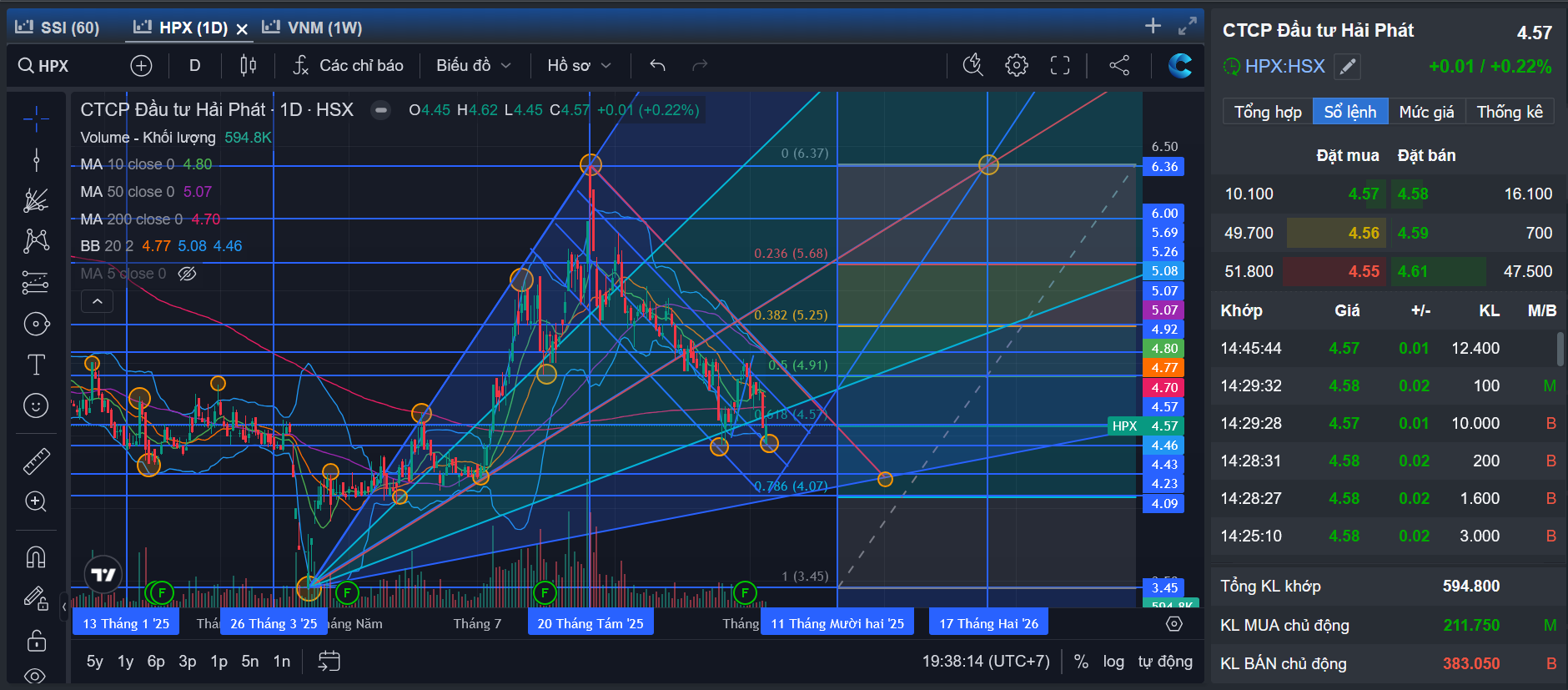Toggle percent scale mode
Viewport: 1568px width, 690px height.
1081,662
